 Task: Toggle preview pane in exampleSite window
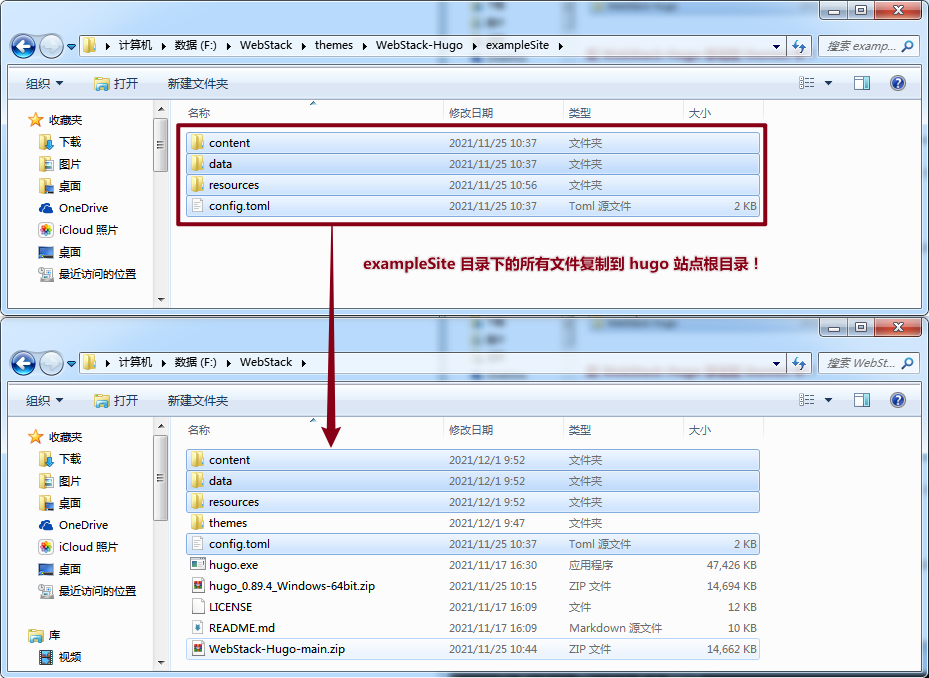(x=861, y=83)
